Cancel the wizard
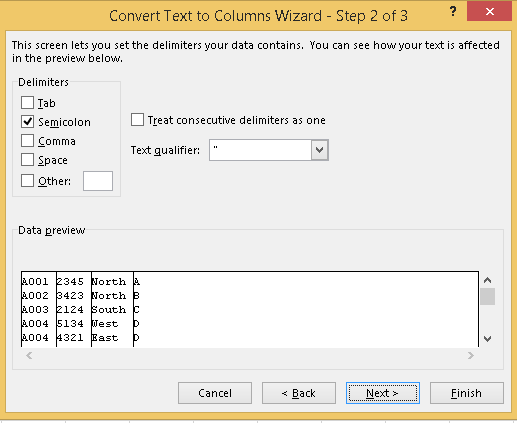Screen dimensions: 517x423 [215, 393]
